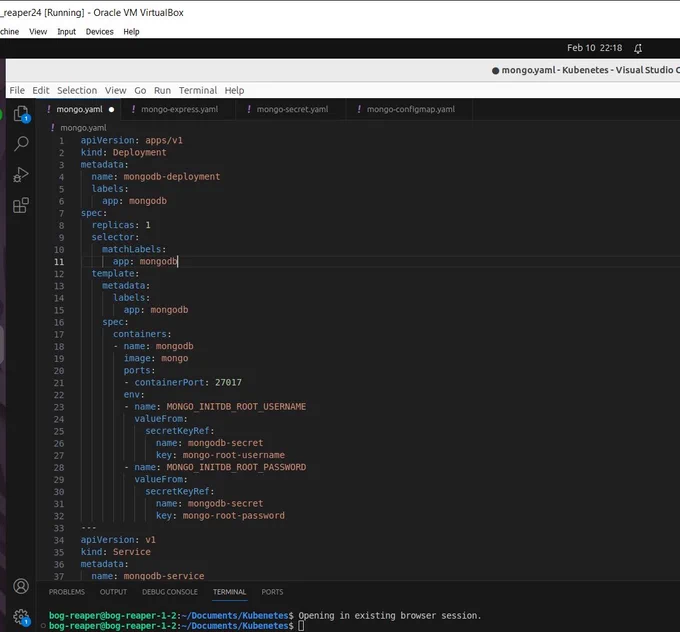
Task: Click 'key: mongo-root-password' line
Action: tap(220, 516)
